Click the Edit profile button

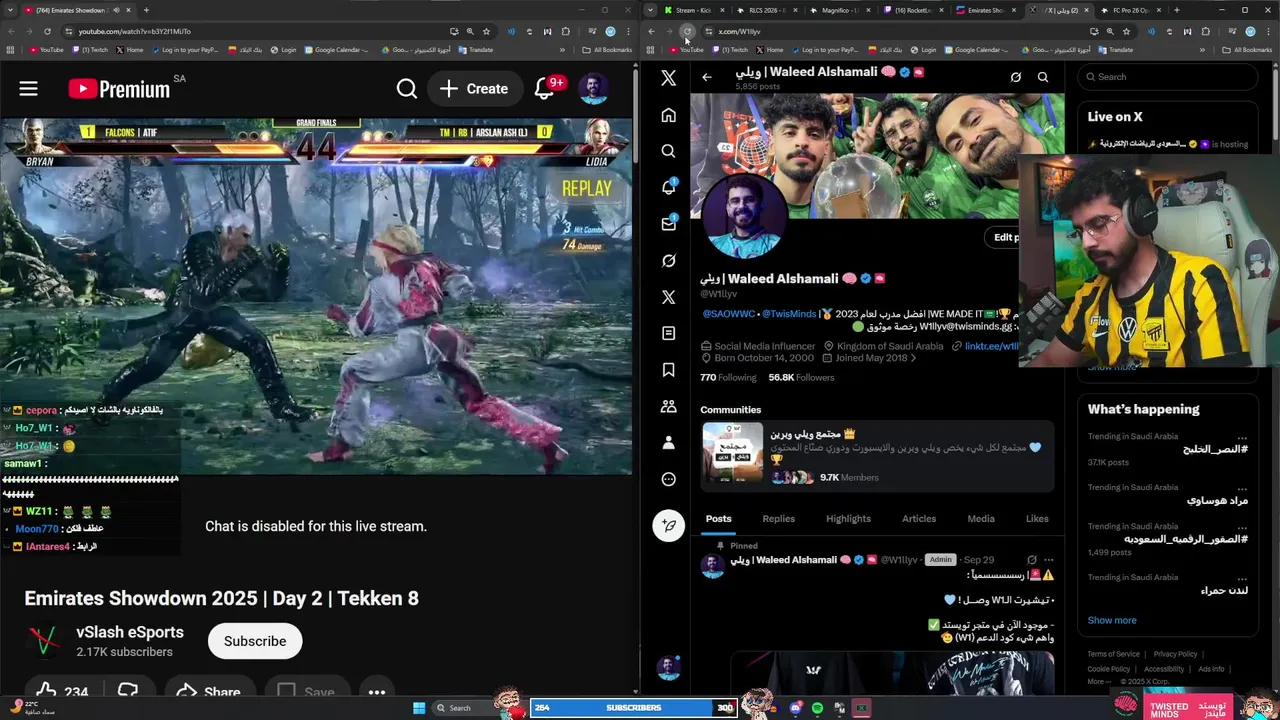tap(1002, 237)
